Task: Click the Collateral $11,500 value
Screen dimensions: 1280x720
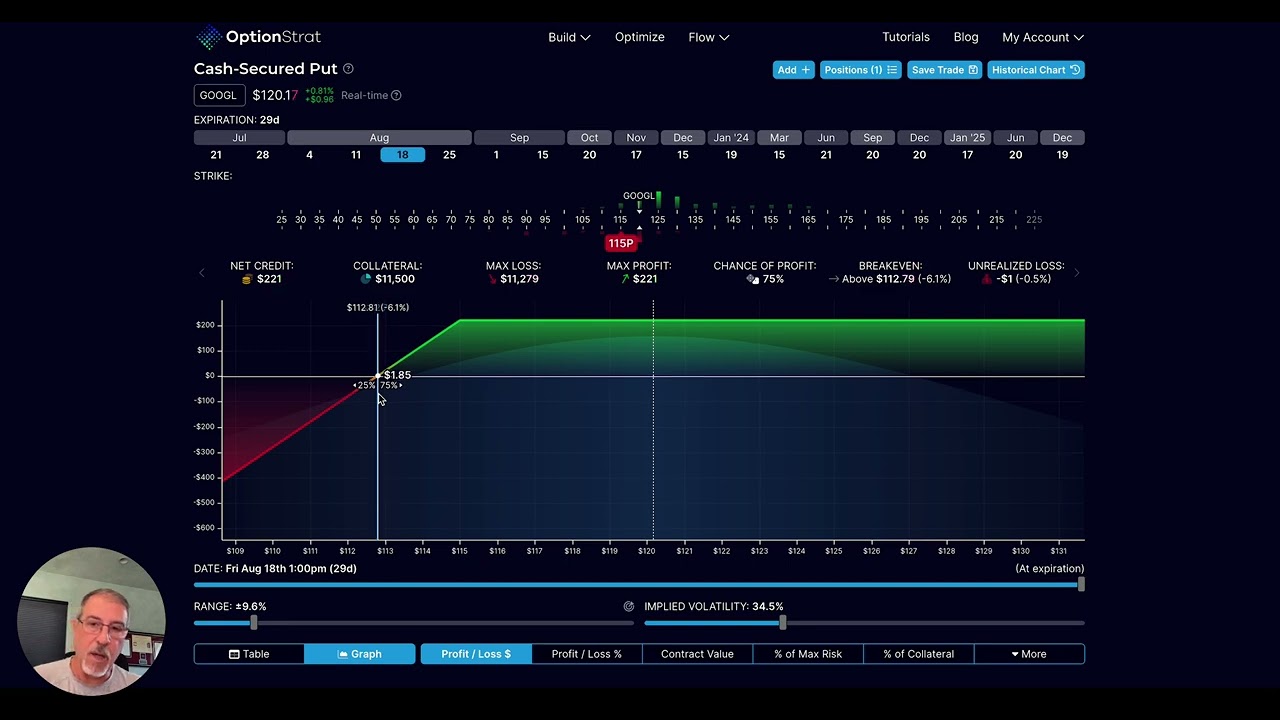Action: [394, 279]
